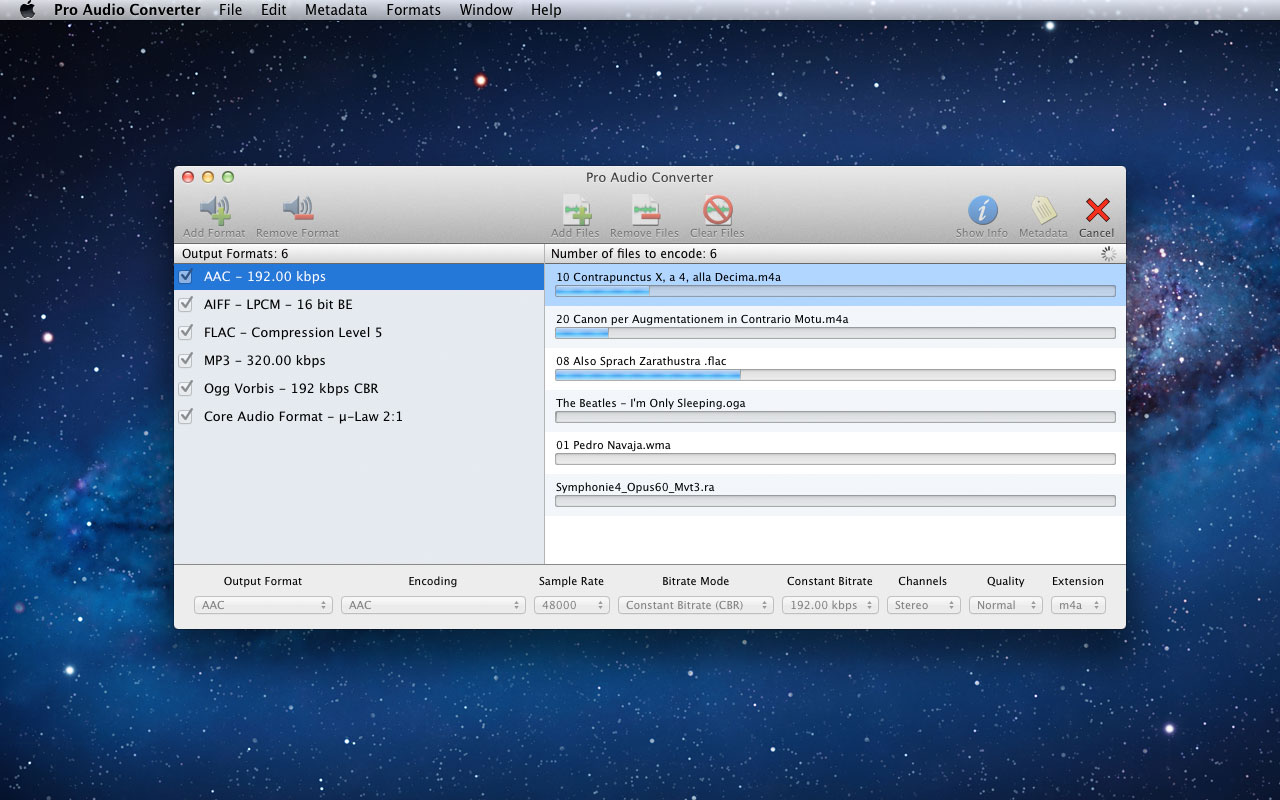Toggle the MP3 – 320.00 kbps checkbox

tap(185, 360)
